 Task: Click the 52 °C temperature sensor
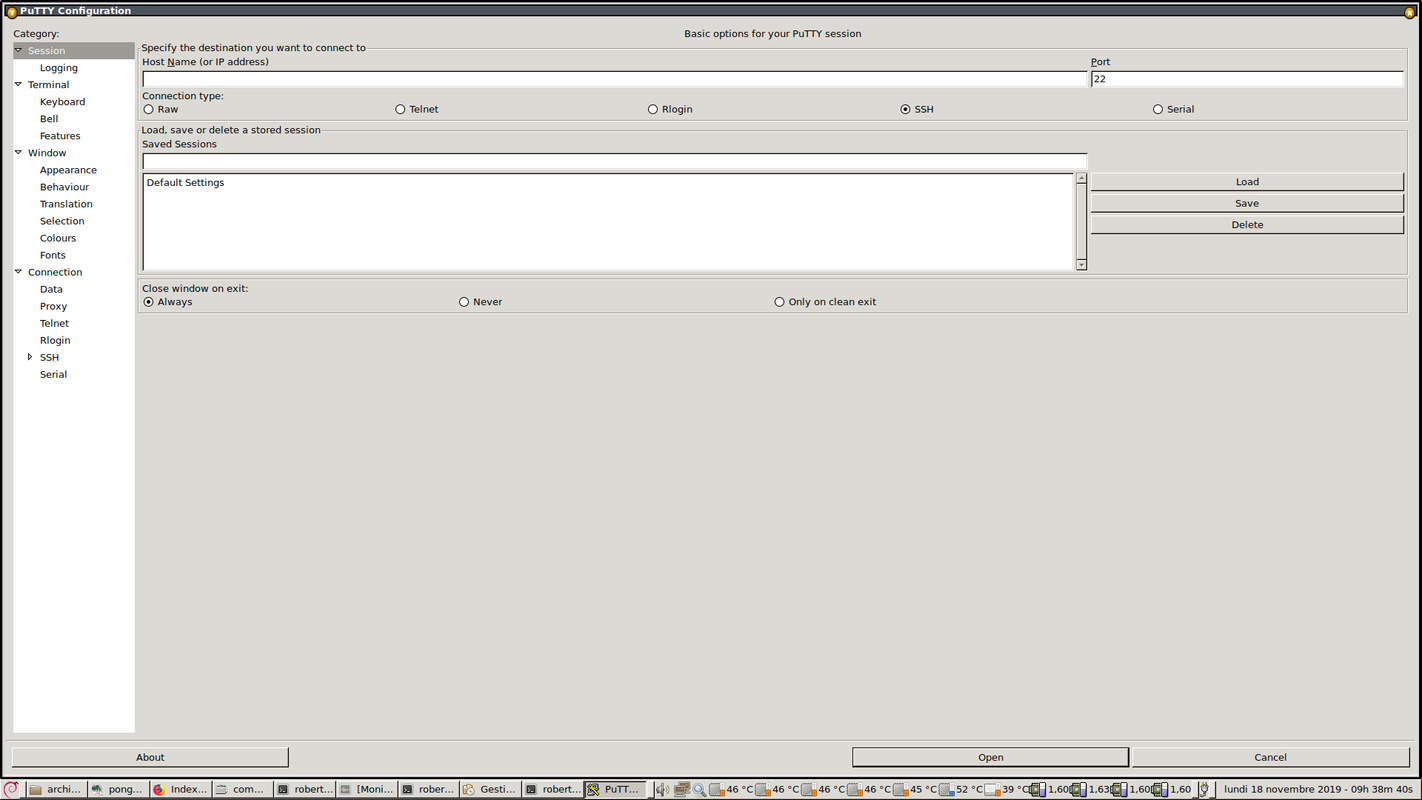[961, 789]
